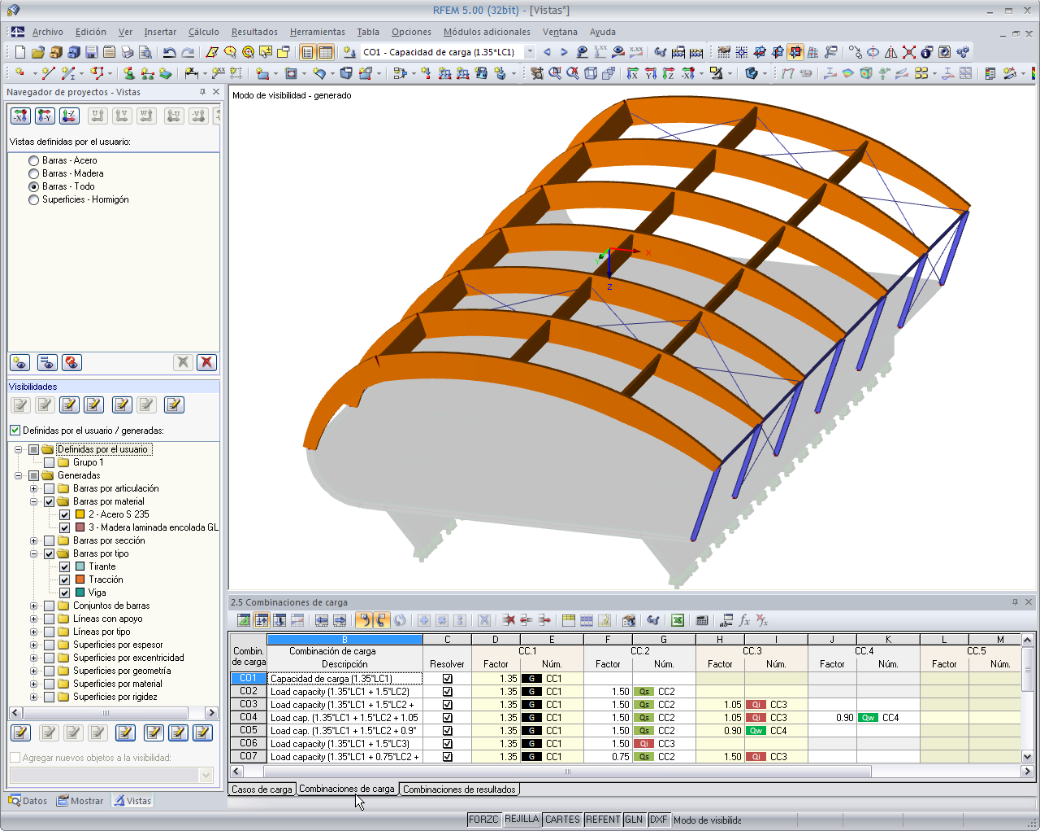
Task: Collapse the Barras por material node
Action: [34, 501]
